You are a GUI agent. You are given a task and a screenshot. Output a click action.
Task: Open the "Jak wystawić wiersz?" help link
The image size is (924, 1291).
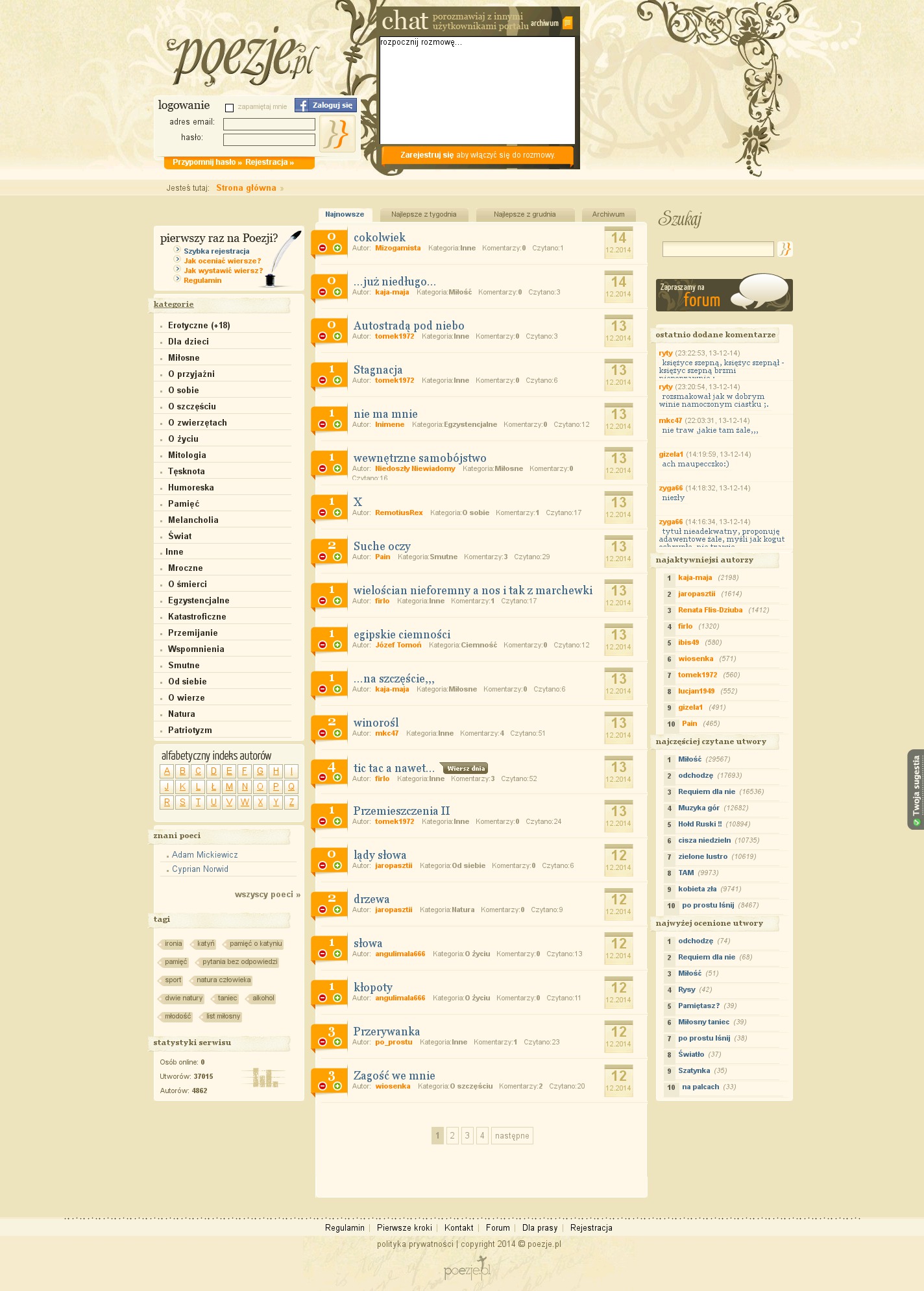[x=223, y=271]
